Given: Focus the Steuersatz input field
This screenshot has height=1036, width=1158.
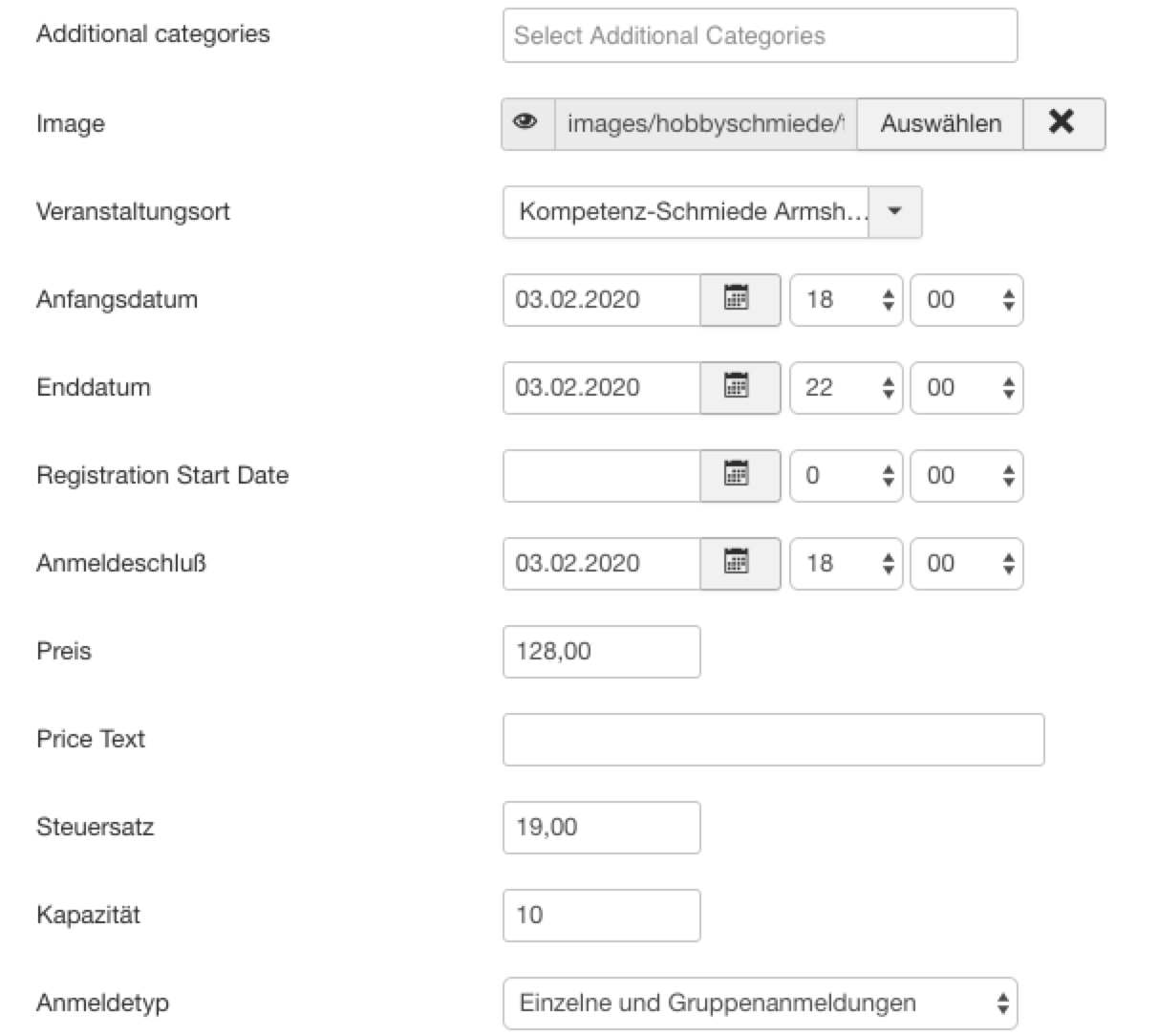Looking at the screenshot, I should tap(601, 827).
